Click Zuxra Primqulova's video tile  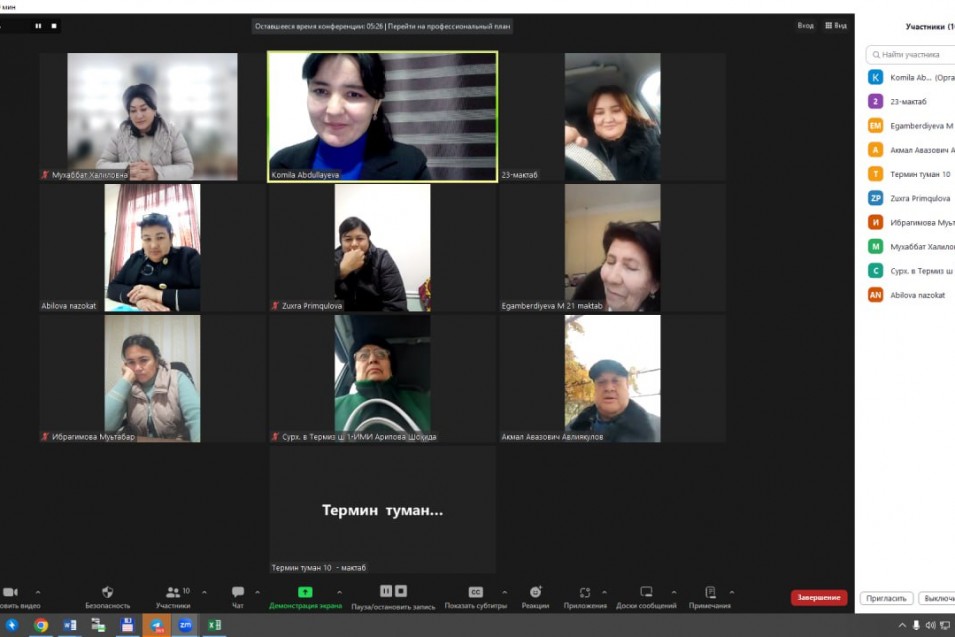(x=382, y=248)
